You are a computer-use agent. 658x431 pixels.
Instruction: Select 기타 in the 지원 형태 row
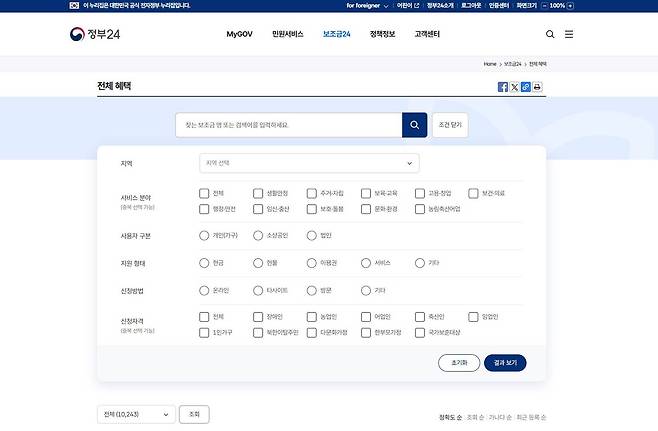[420, 263]
